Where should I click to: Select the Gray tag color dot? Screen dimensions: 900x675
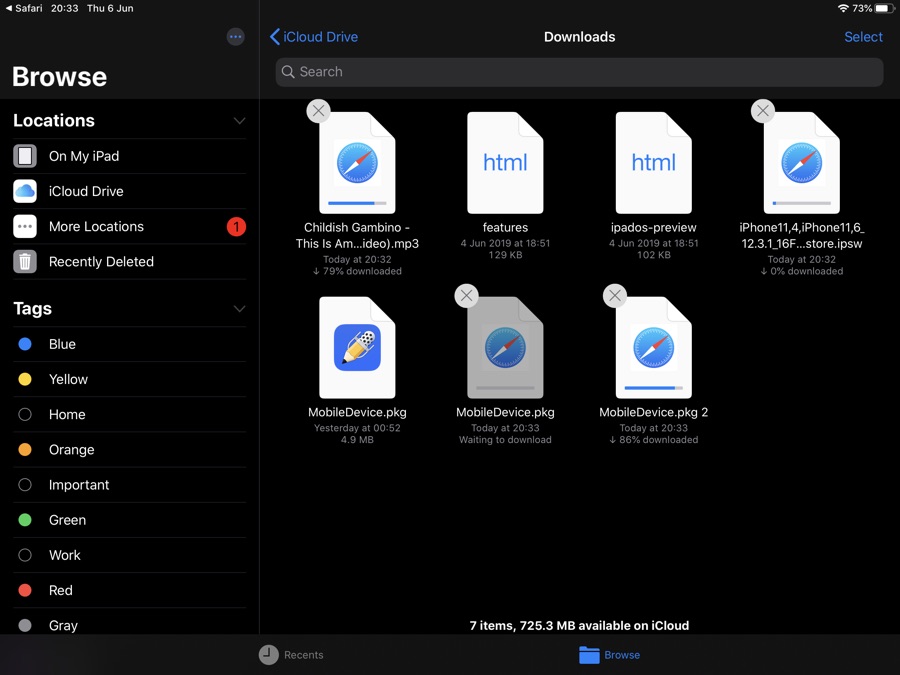(25, 625)
